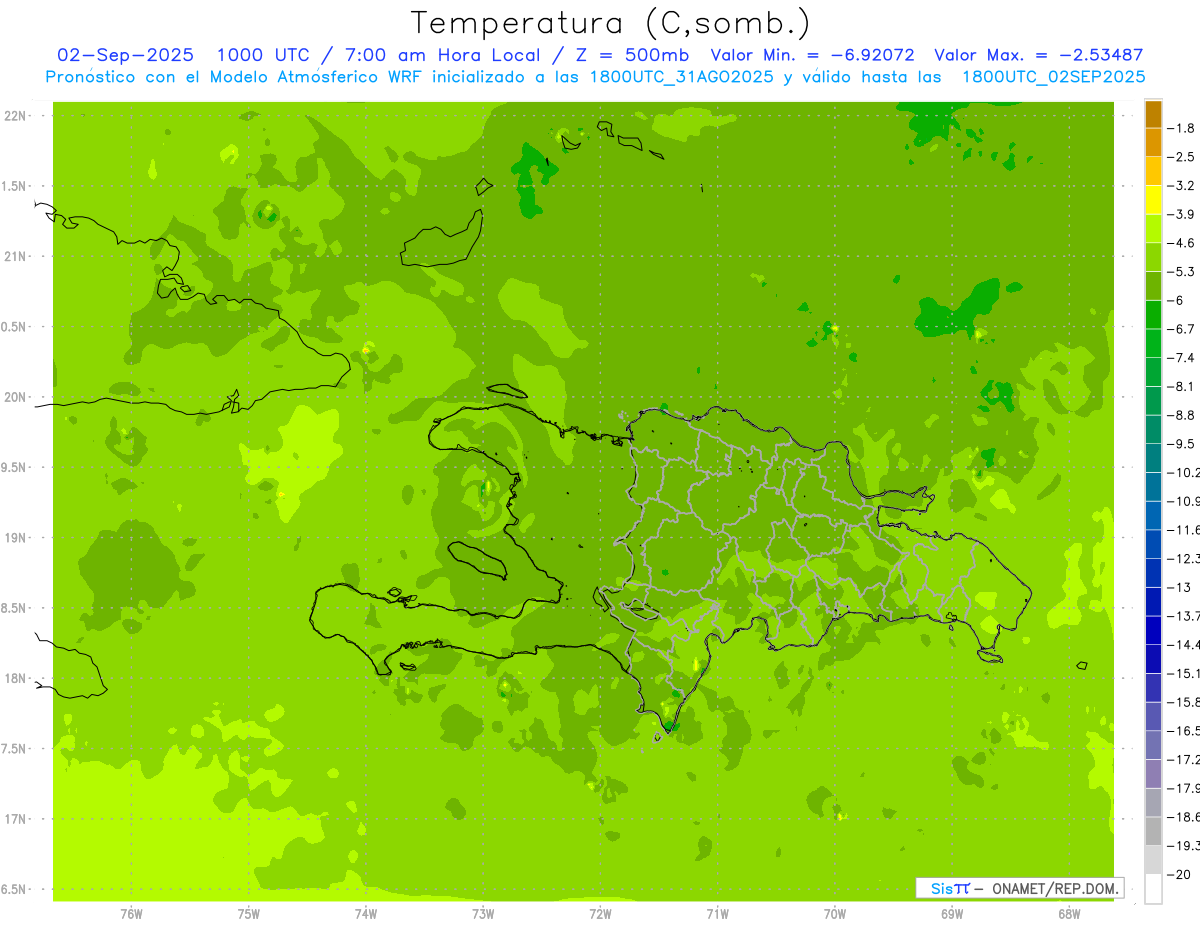Pick the green swatch between -6.7 and -7.4
Image resolution: width=1200 pixels, height=927 pixels.
click(x=1153, y=343)
